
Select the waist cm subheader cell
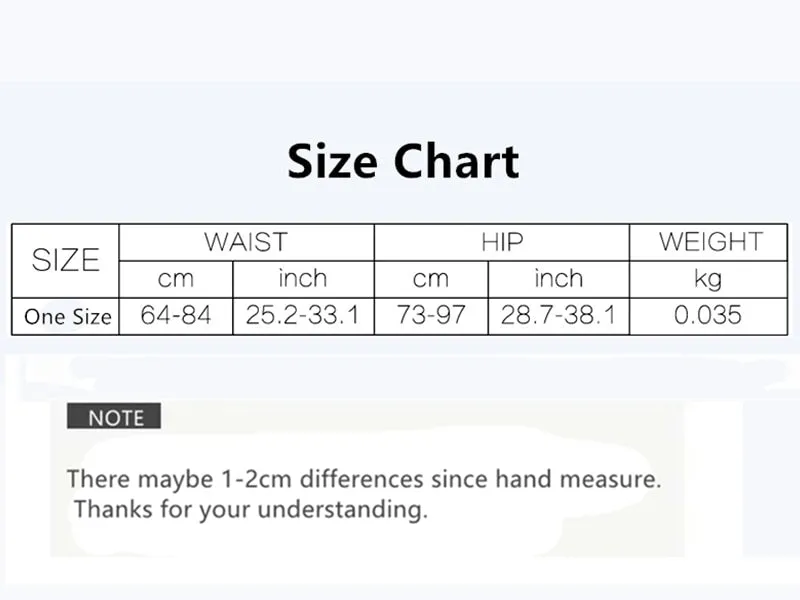(176, 279)
